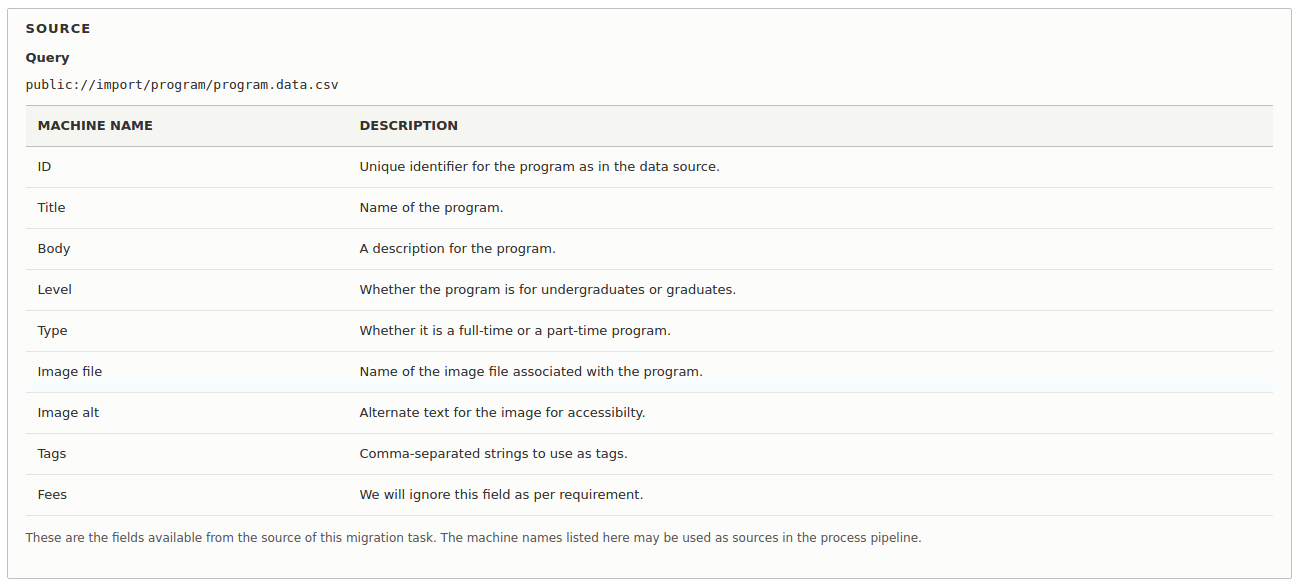Click the Tags field row

tap(51, 453)
